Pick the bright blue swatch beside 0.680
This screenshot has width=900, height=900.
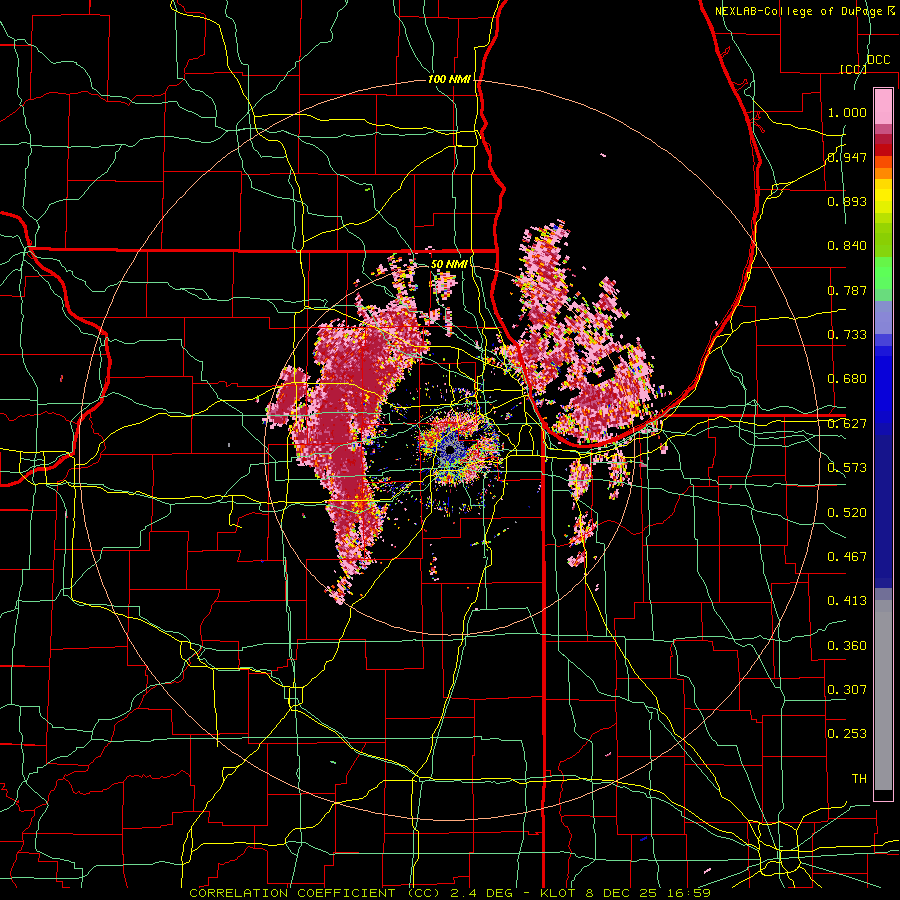pos(883,379)
